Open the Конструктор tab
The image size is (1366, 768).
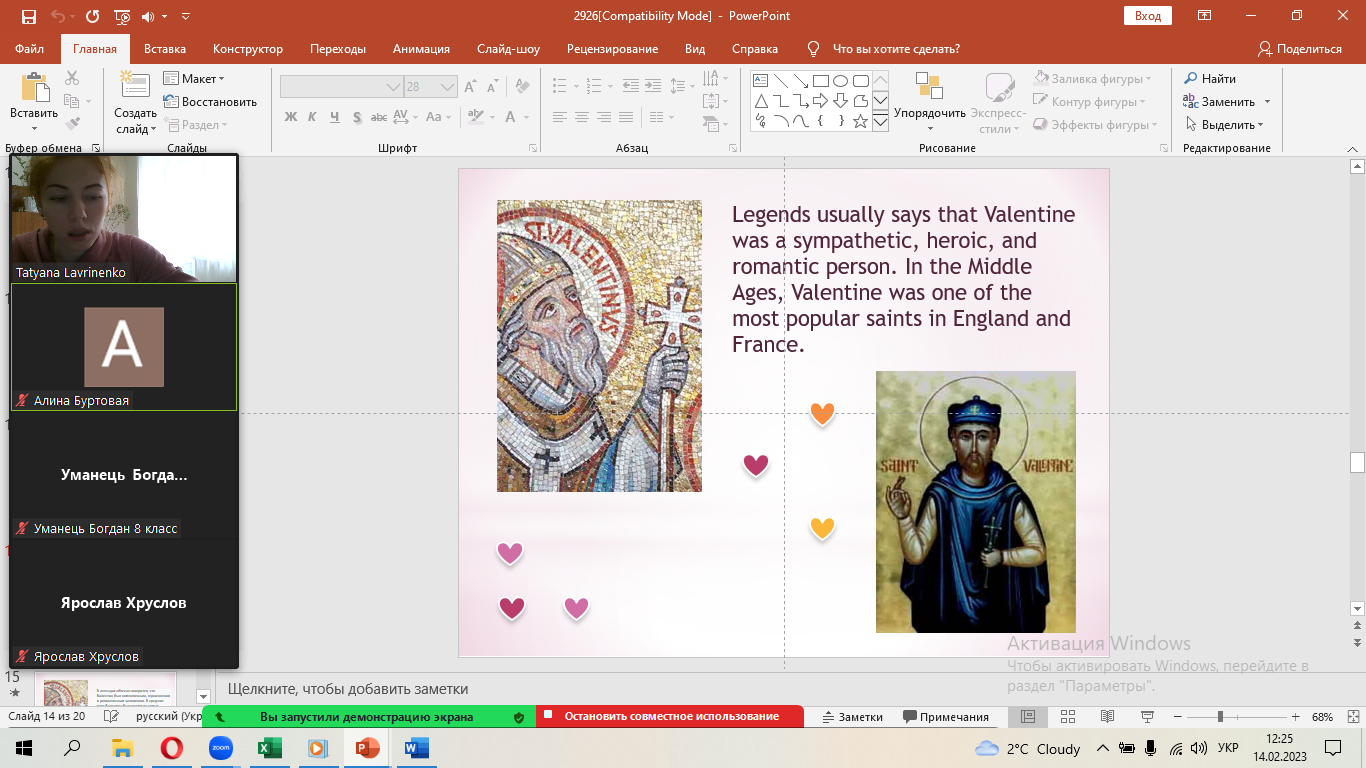(248, 48)
